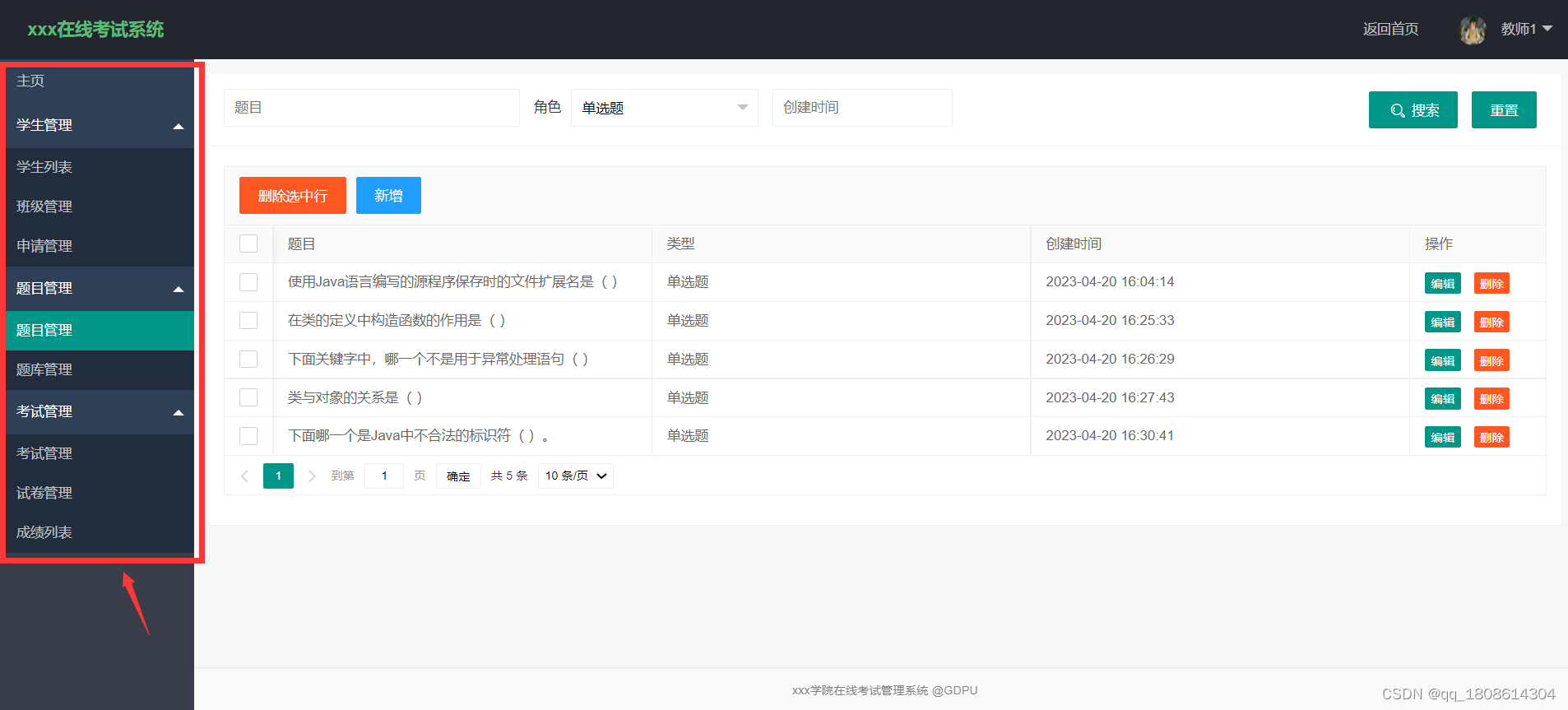This screenshot has height=710, width=1568.
Task: Select page 1 in pagination
Action: pyautogui.click(x=278, y=476)
